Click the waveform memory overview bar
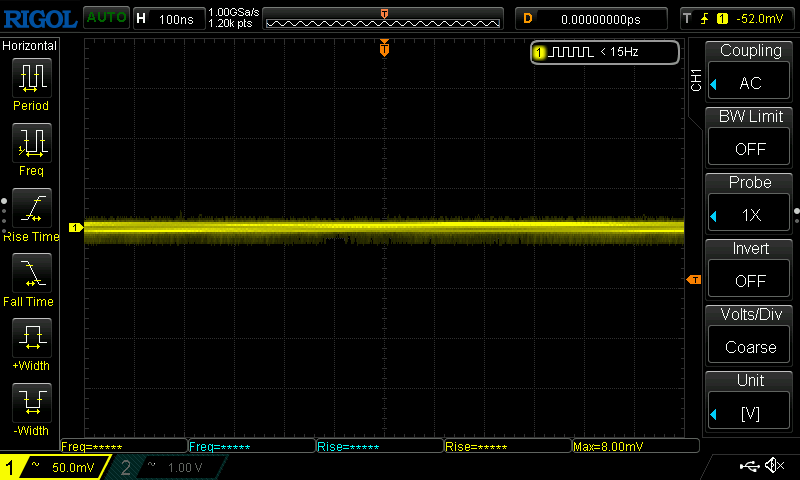Viewport: 800px width, 480px height. tap(383, 19)
